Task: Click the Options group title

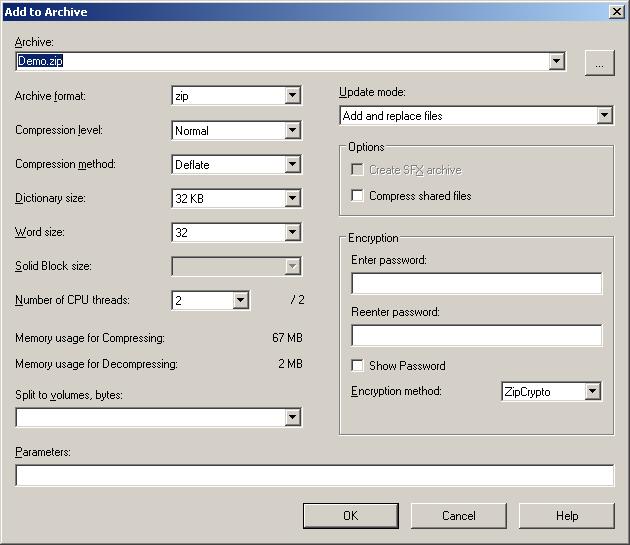Action: (366, 147)
